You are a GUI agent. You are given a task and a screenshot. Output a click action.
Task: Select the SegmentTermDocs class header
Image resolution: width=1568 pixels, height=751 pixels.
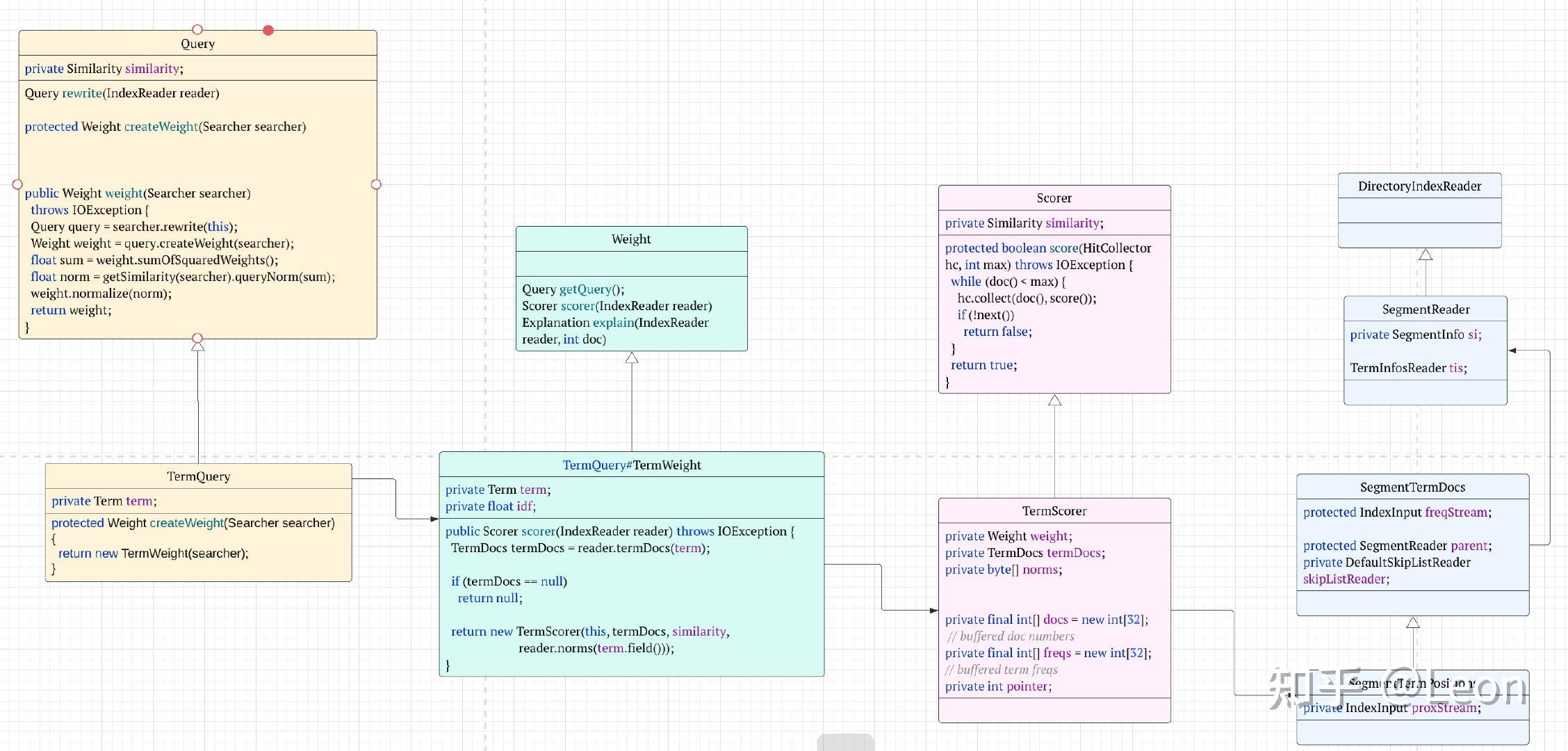click(1412, 487)
